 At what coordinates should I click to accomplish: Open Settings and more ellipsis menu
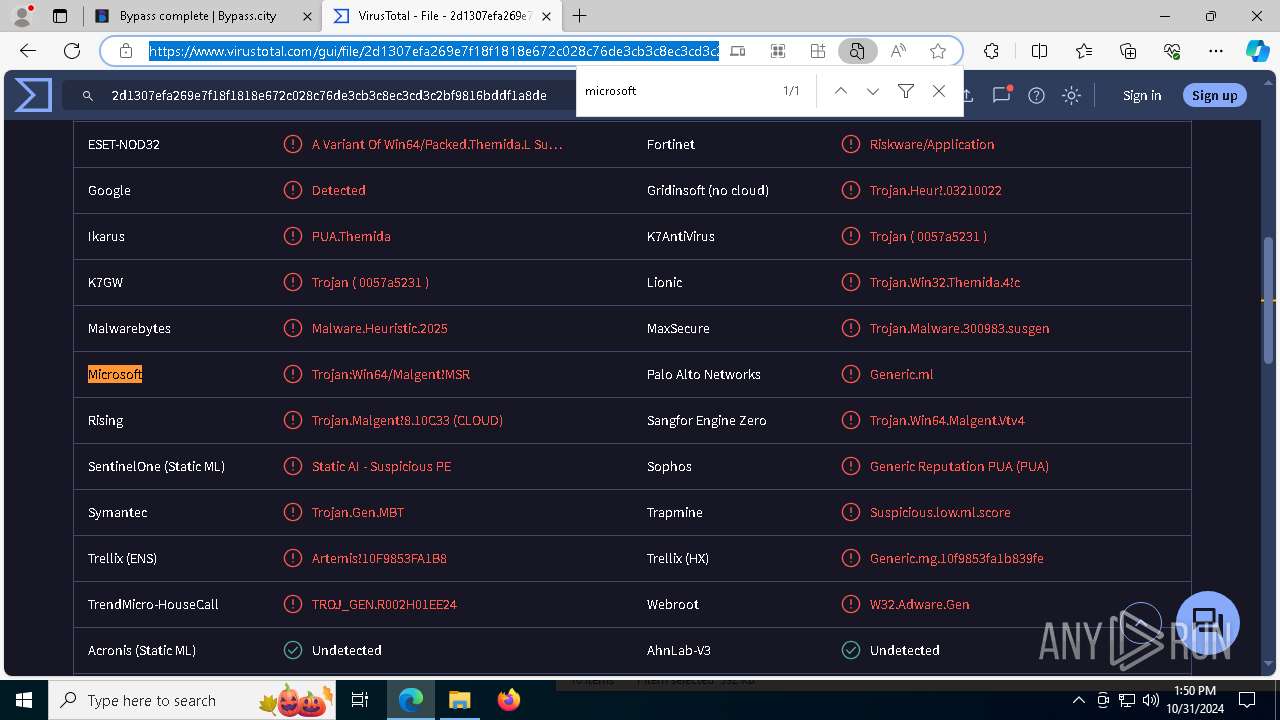1216,51
